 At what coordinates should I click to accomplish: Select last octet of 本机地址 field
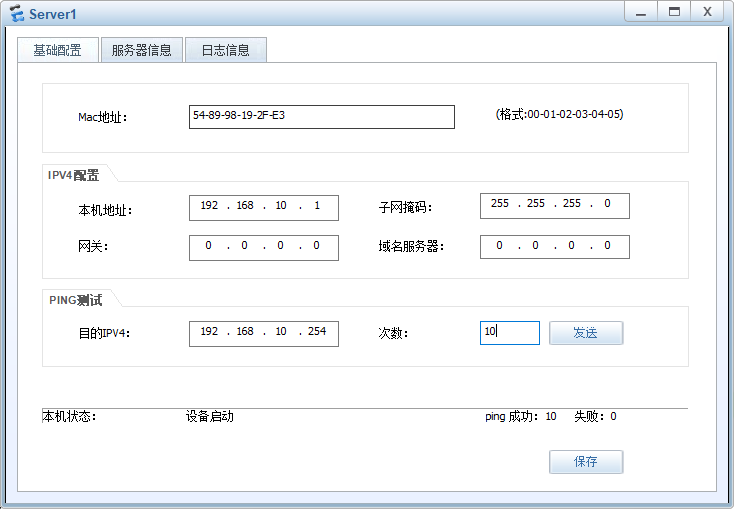317,206
